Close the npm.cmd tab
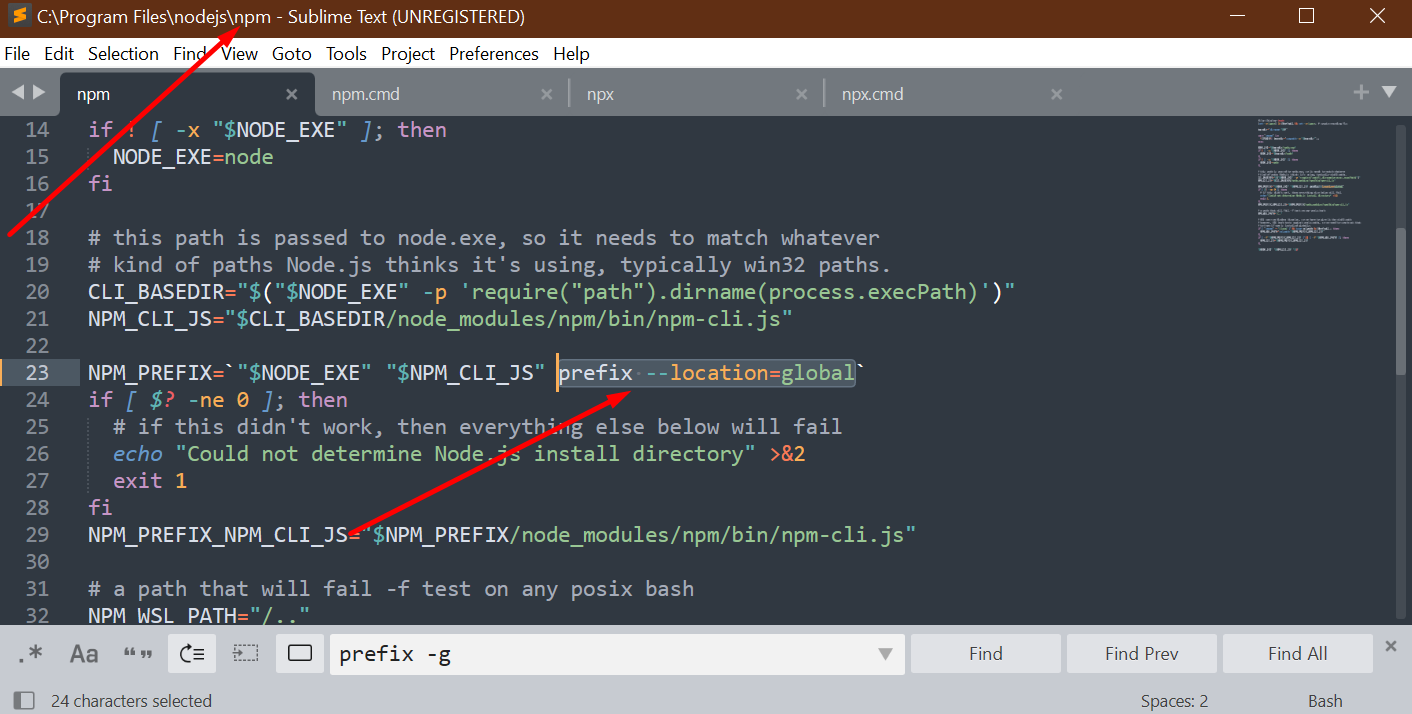Image resolution: width=1412 pixels, height=714 pixels. (547, 94)
